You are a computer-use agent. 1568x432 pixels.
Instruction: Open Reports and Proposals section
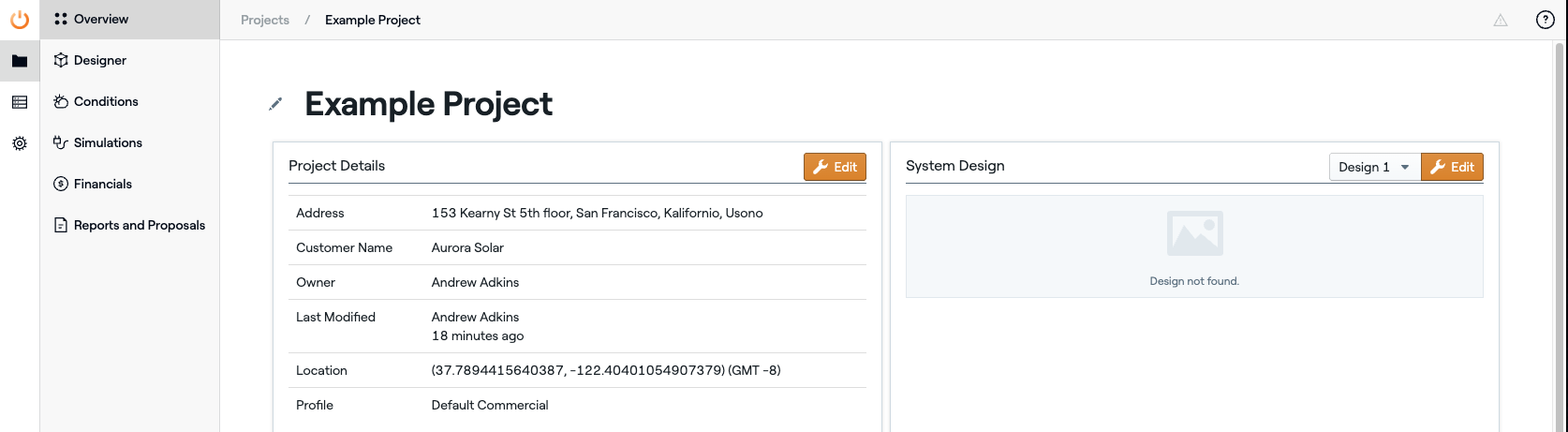point(139,225)
